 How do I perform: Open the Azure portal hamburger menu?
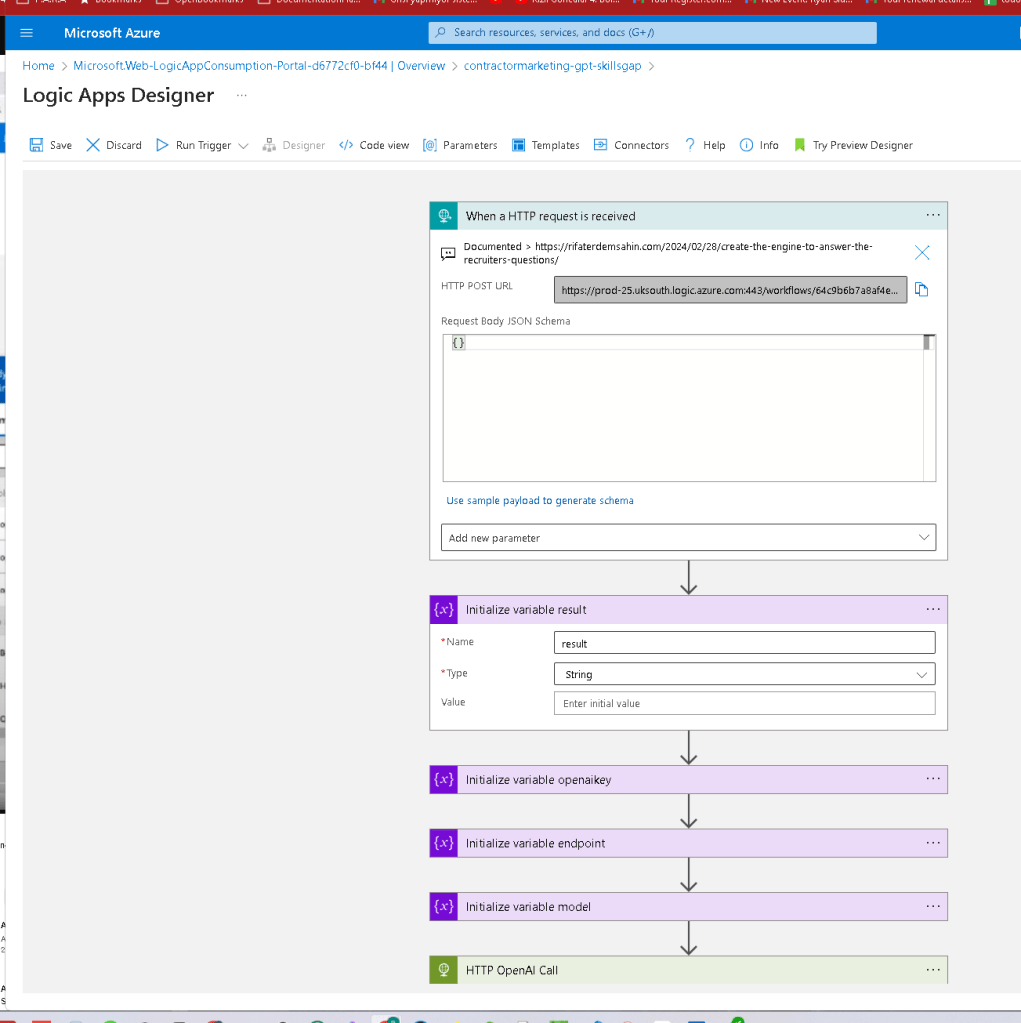tap(26, 33)
